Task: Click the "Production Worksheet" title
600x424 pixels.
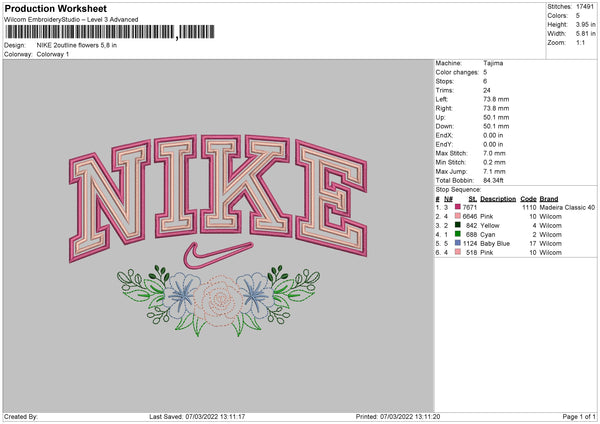Action: coord(56,8)
